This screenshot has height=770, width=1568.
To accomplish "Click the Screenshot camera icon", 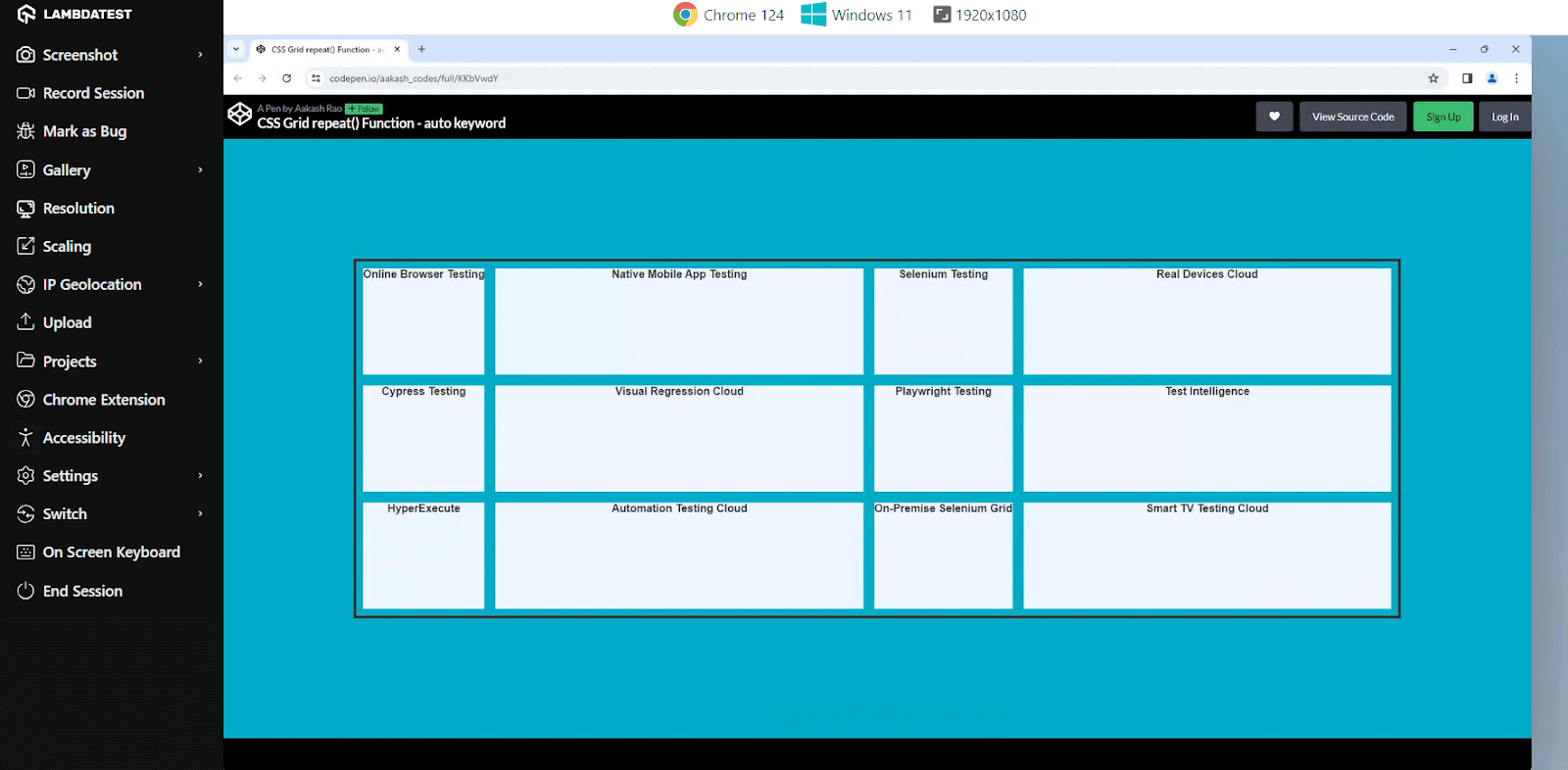I will tap(25, 55).
